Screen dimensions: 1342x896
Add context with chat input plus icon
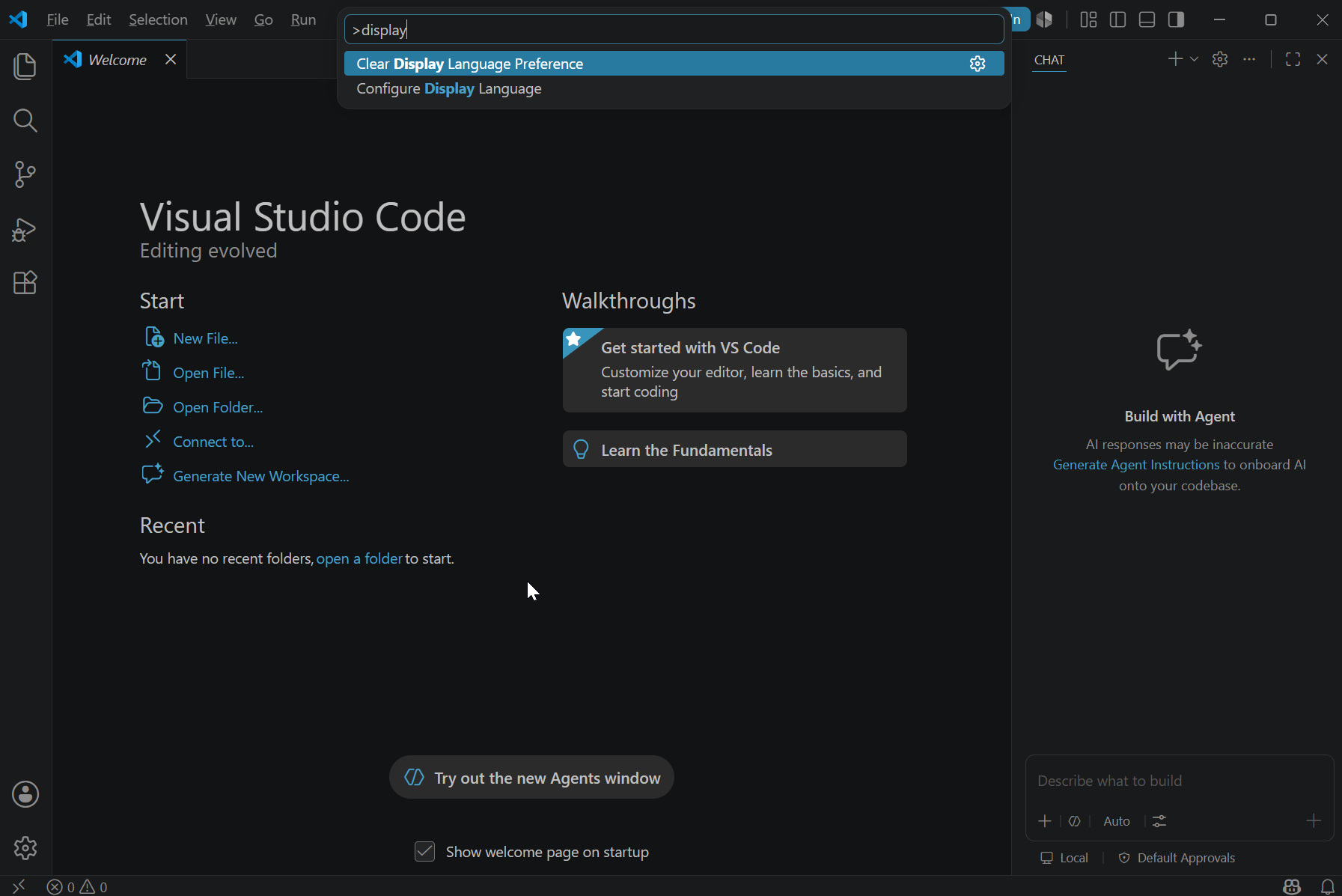pos(1045,821)
